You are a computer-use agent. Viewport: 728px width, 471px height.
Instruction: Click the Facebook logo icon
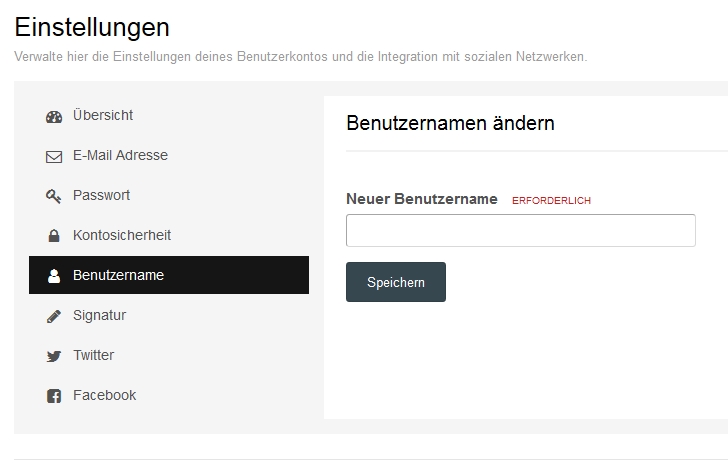54,396
